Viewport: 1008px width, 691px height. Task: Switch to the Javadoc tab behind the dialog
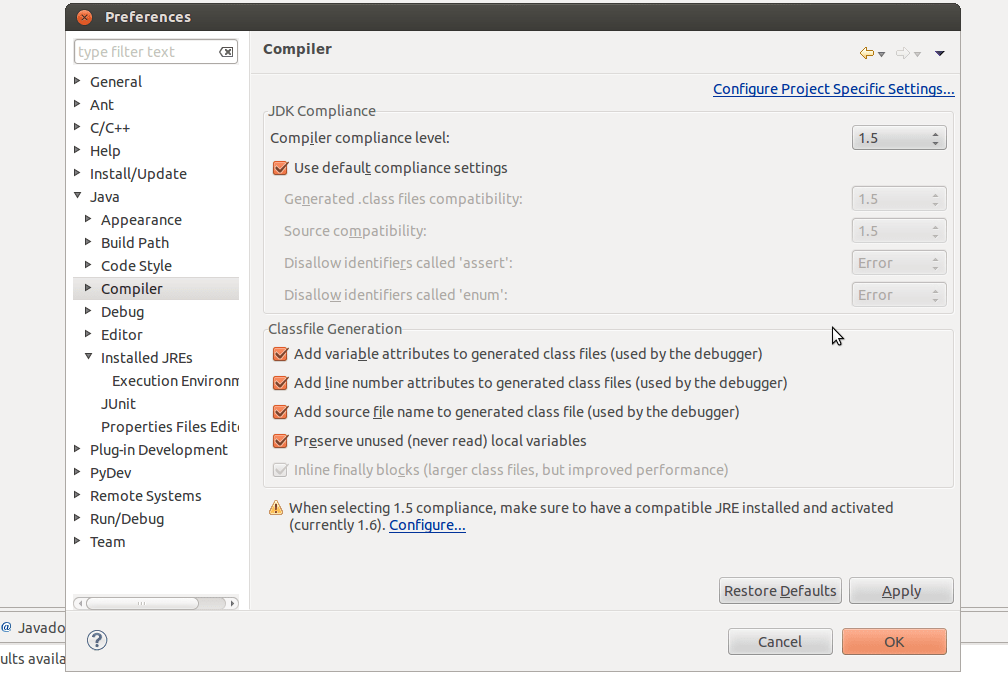(x=33, y=627)
